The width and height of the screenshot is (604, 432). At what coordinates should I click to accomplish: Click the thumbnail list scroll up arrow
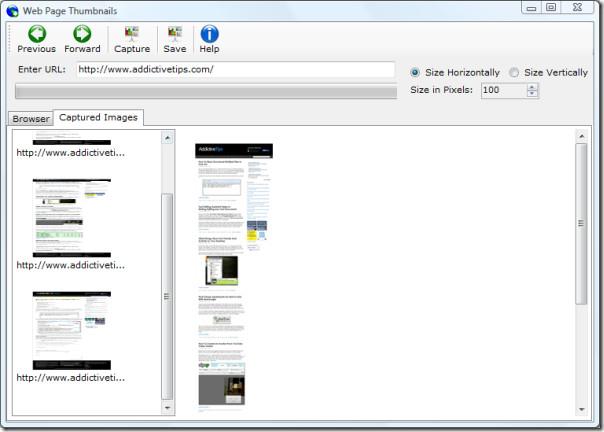167,138
